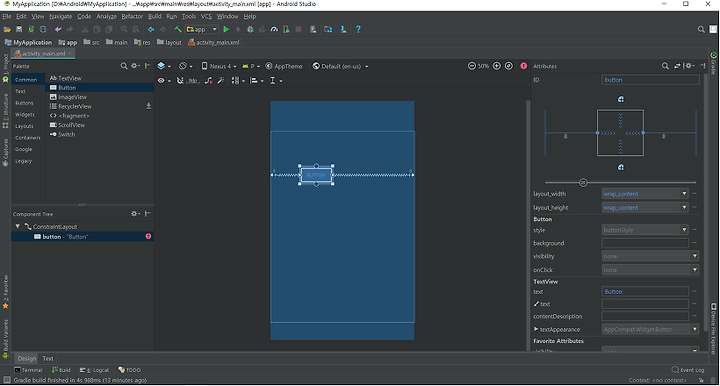Open the TODO tool window

[129, 370]
